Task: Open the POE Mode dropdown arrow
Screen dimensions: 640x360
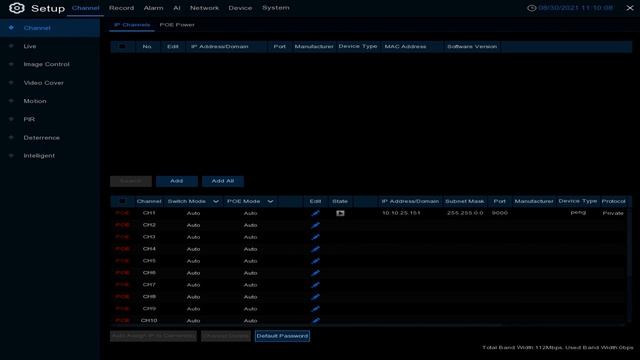Action: pos(270,201)
